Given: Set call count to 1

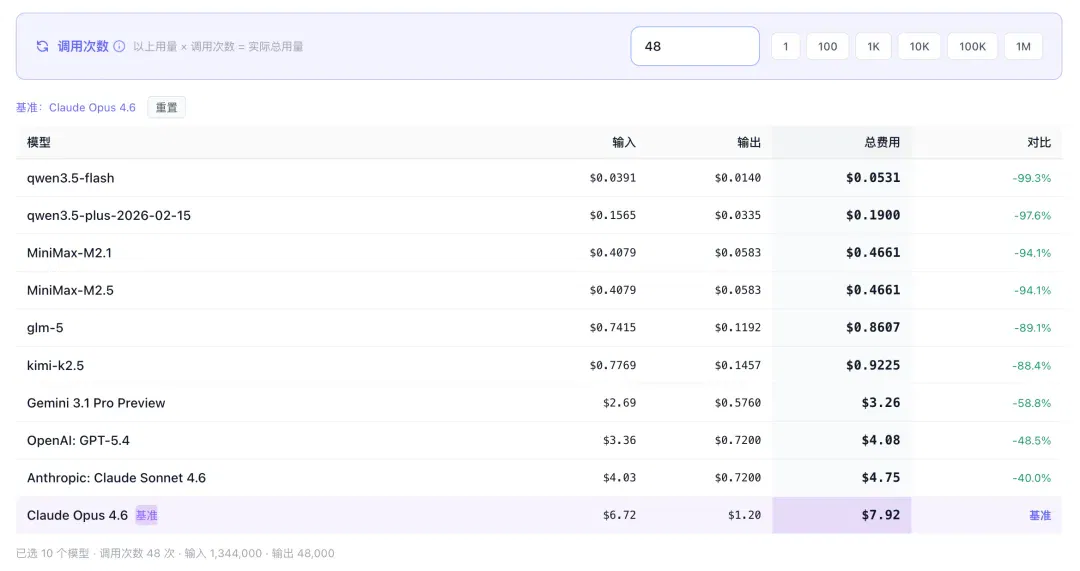Looking at the screenshot, I should pos(785,46).
